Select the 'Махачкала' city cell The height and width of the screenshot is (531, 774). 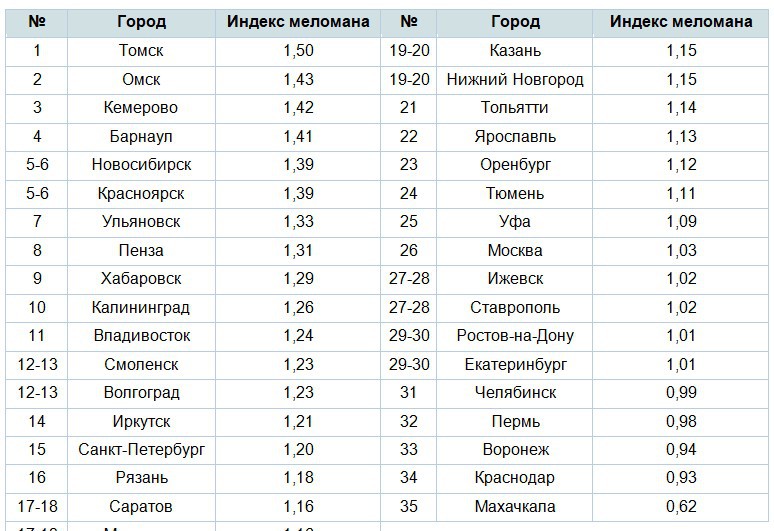pyautogui.click(x=515, y=506)
